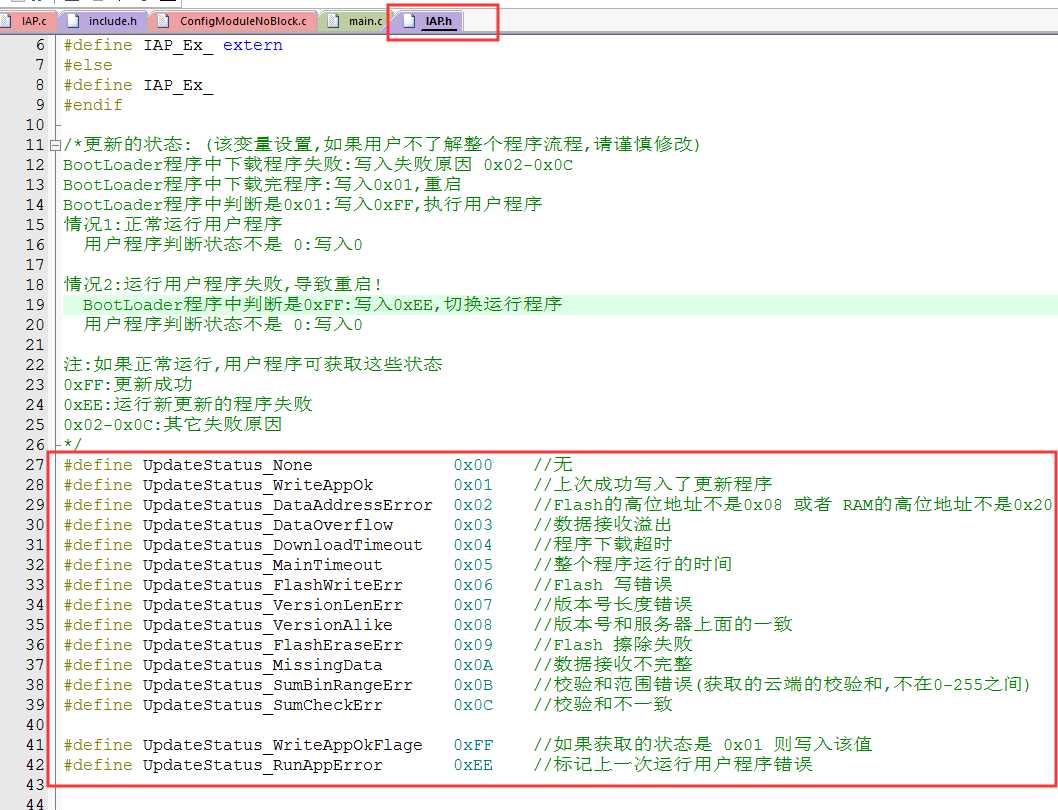Click the UpdateStatus_WriteAppOk macro name
This screenshot has width=1058, height=810.
tap(258, 485)
